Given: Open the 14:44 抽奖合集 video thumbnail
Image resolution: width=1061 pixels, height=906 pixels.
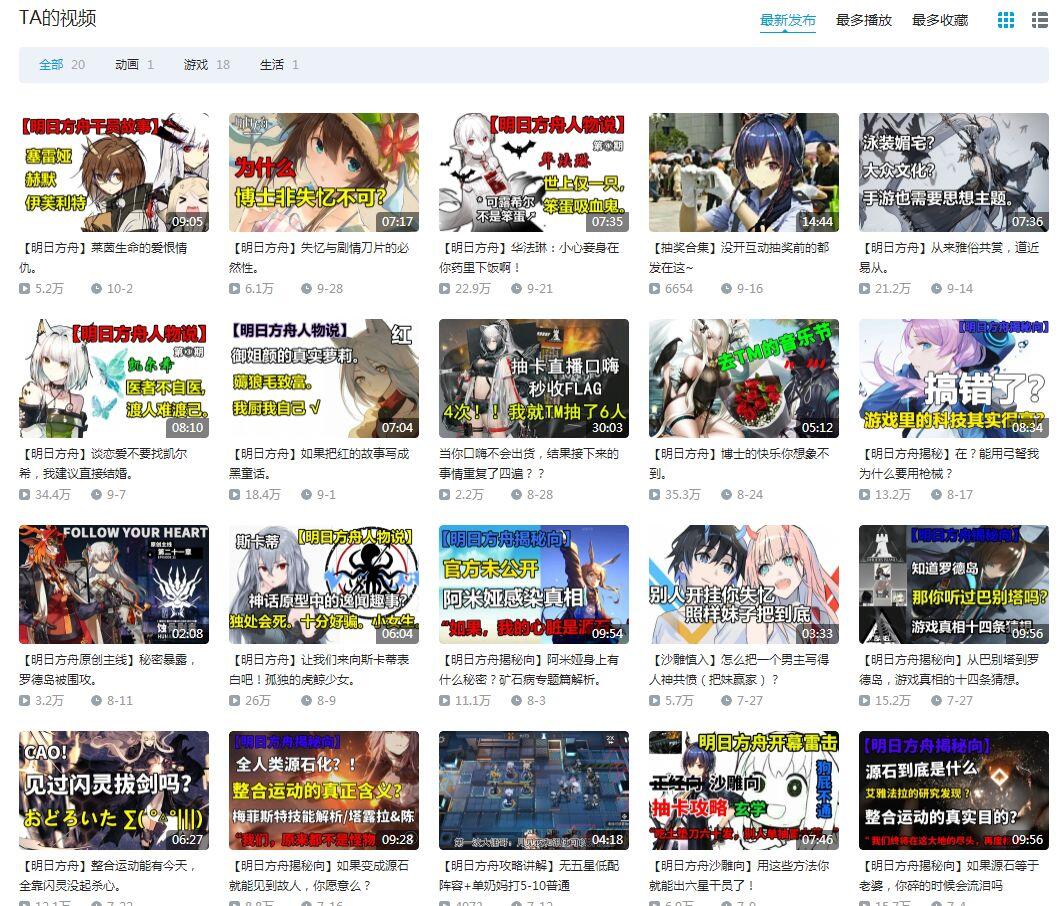Looking at the screenshot, I should coord(744,173).
